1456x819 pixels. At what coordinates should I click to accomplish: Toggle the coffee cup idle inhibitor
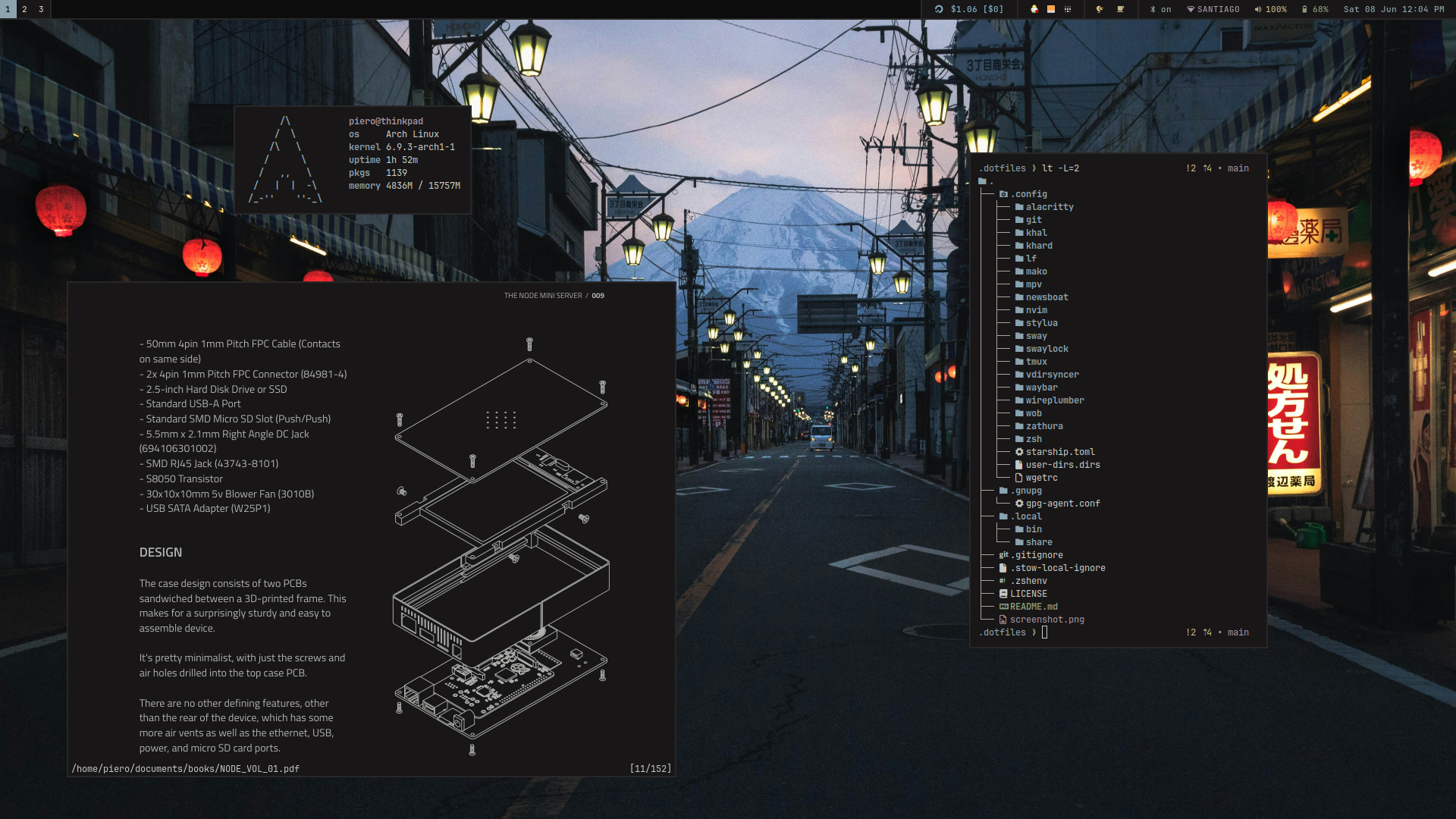tap(1120, 9)
